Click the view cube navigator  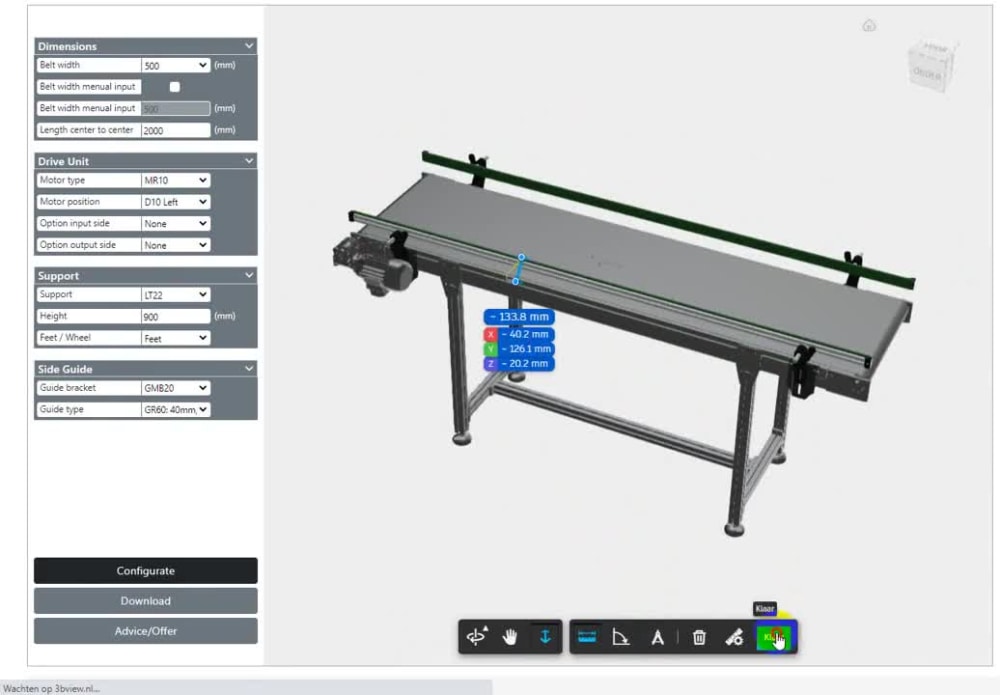click(930, 66)
